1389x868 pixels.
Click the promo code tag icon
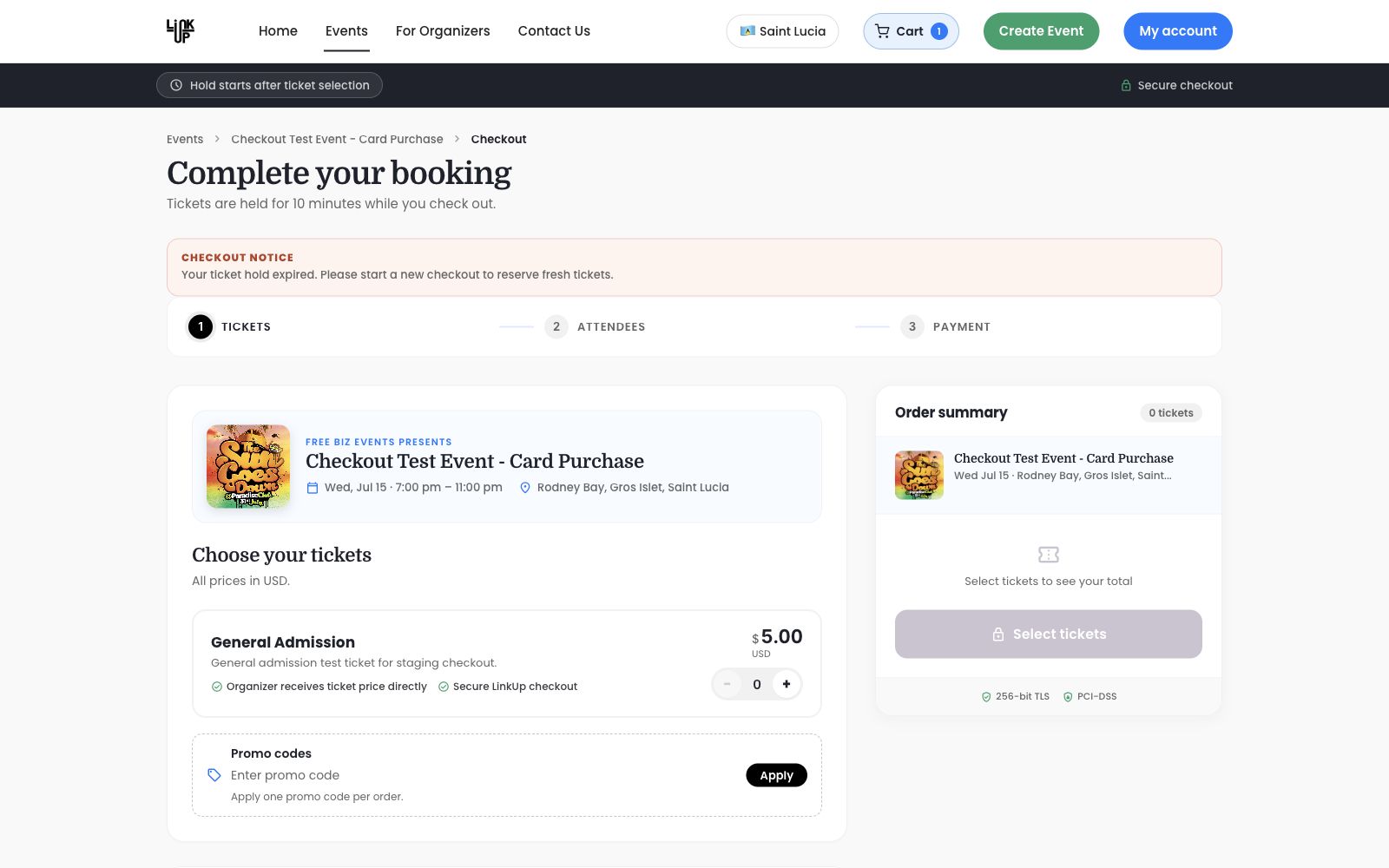pos(214,775)
